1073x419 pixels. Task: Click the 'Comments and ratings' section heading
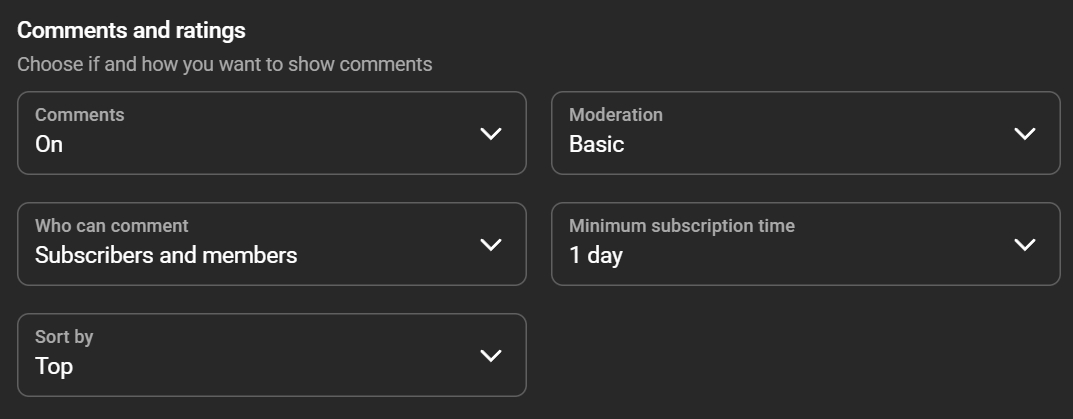coord(131,30)
